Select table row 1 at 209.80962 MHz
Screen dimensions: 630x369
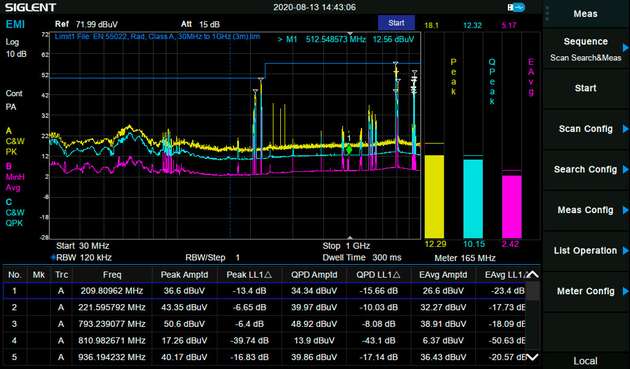pos(265,291)
